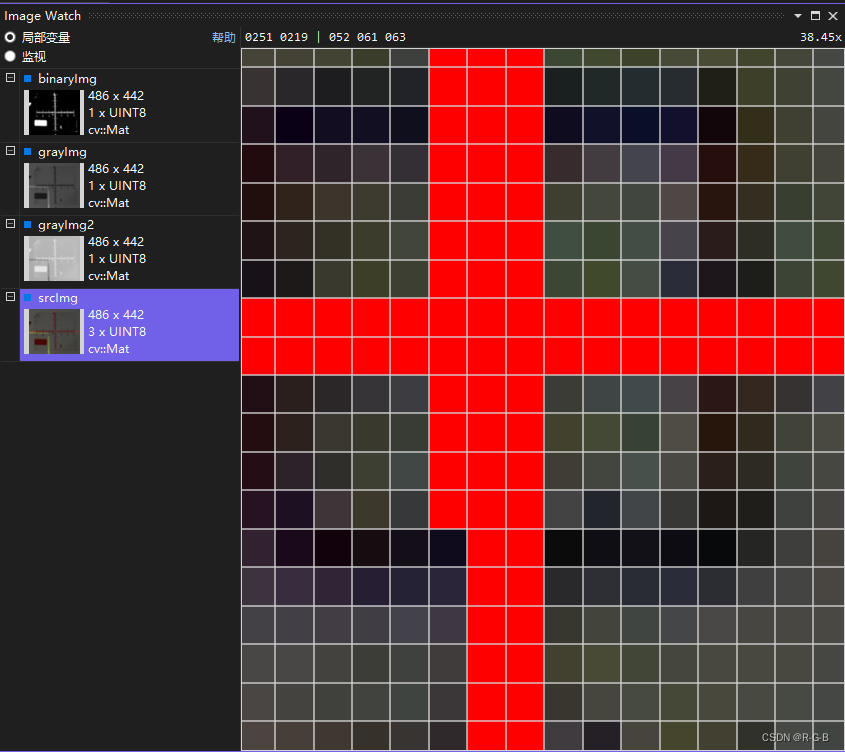Click 'cv::Mat' type under grayImg2
The width and height of the screenshot is (845, 752).
point(109,276)
